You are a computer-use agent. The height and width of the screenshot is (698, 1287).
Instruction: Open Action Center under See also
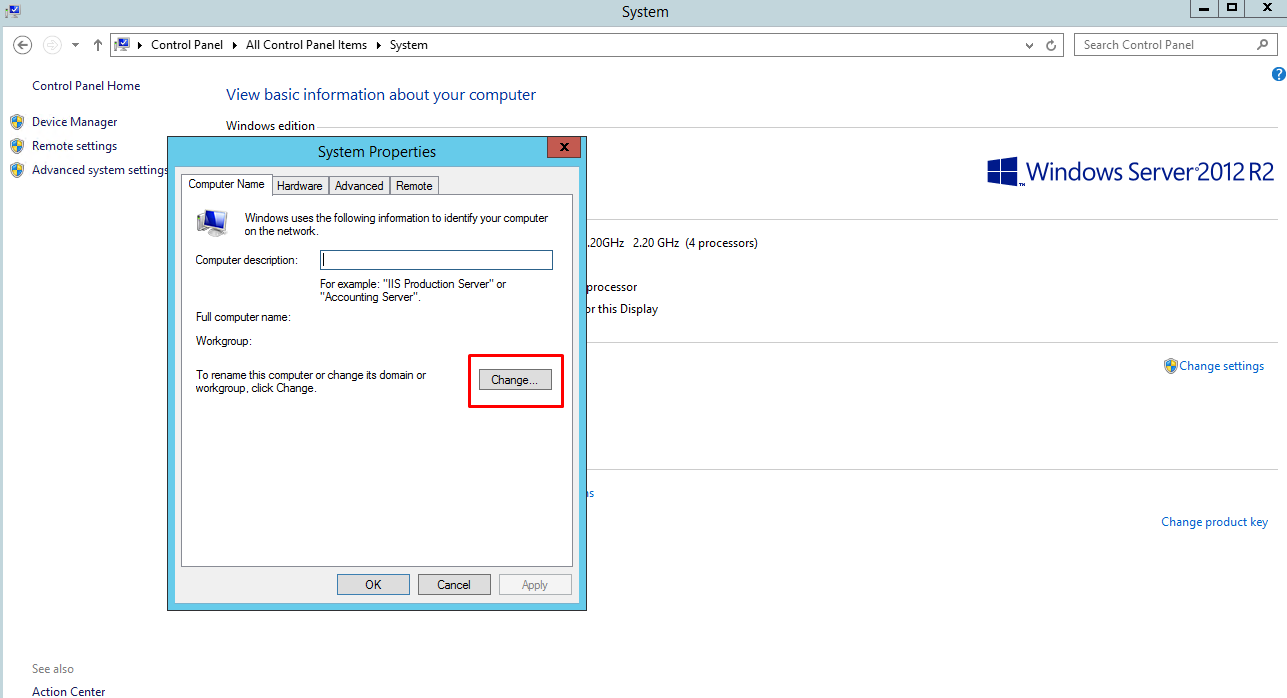[x=68, y=692]
